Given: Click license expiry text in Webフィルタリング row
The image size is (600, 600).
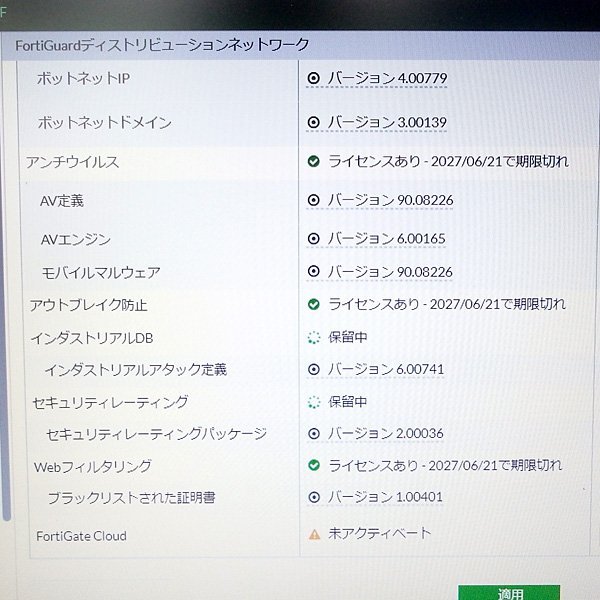Looking at the screenshot, I should pyautogui.click(x=445, y=465).
